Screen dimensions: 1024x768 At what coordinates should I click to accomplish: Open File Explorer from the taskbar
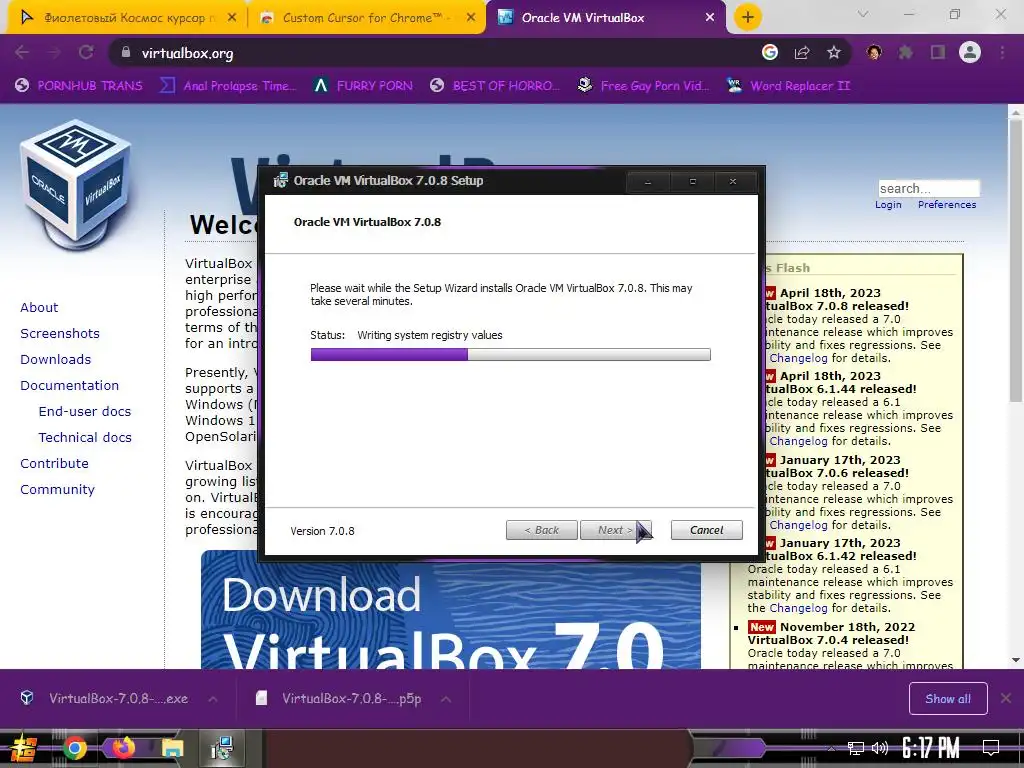172,748
